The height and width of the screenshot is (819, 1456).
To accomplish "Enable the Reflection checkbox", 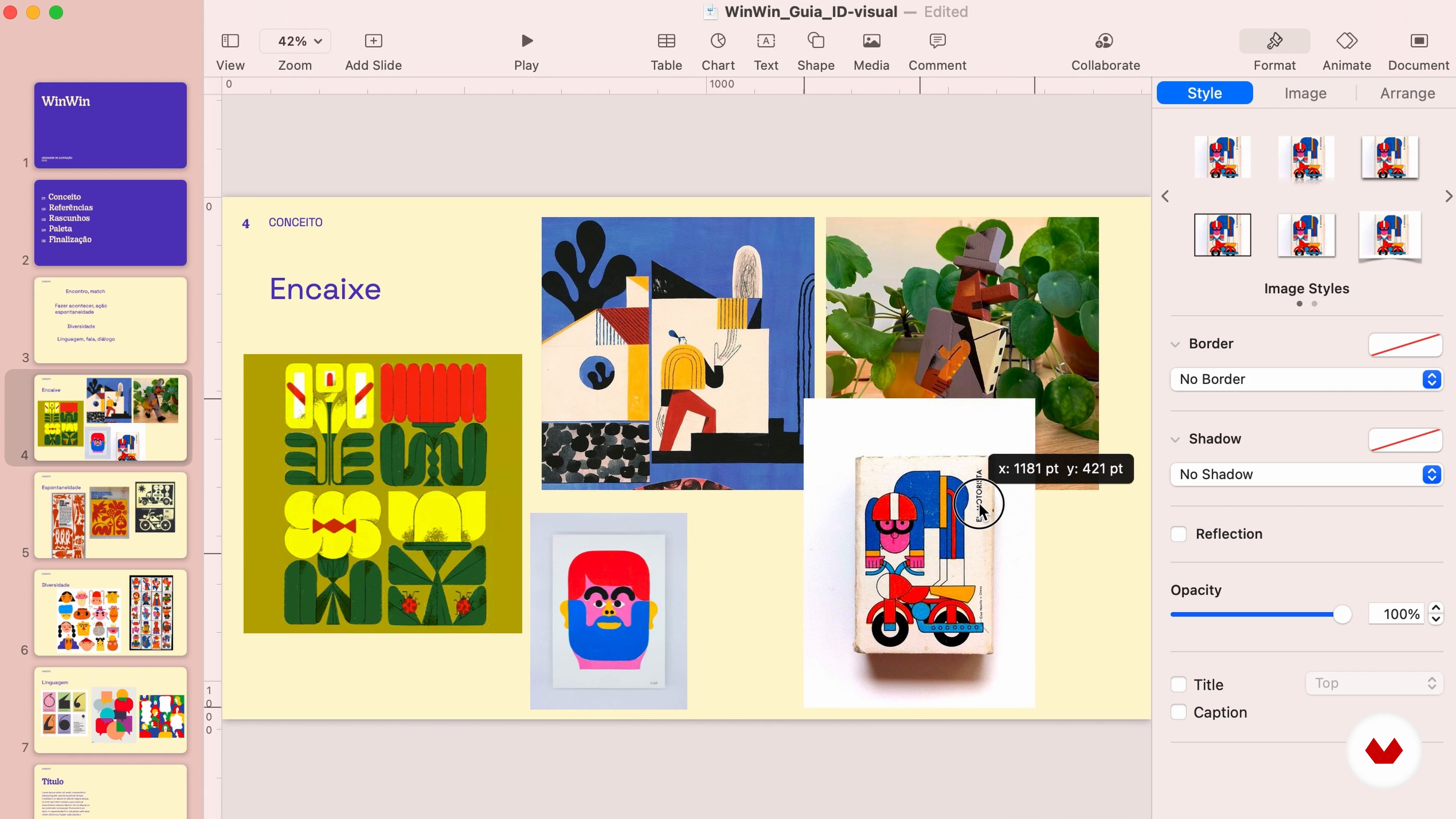I will point(1178,534).
